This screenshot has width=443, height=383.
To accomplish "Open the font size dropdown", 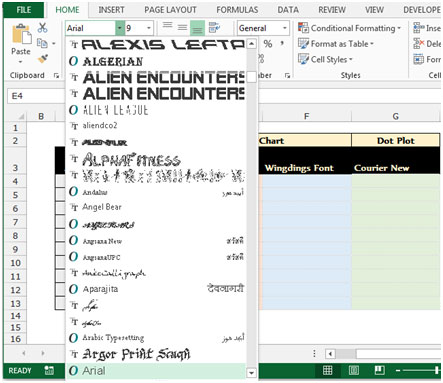I will pyautogui.click(x=149, y=28).
